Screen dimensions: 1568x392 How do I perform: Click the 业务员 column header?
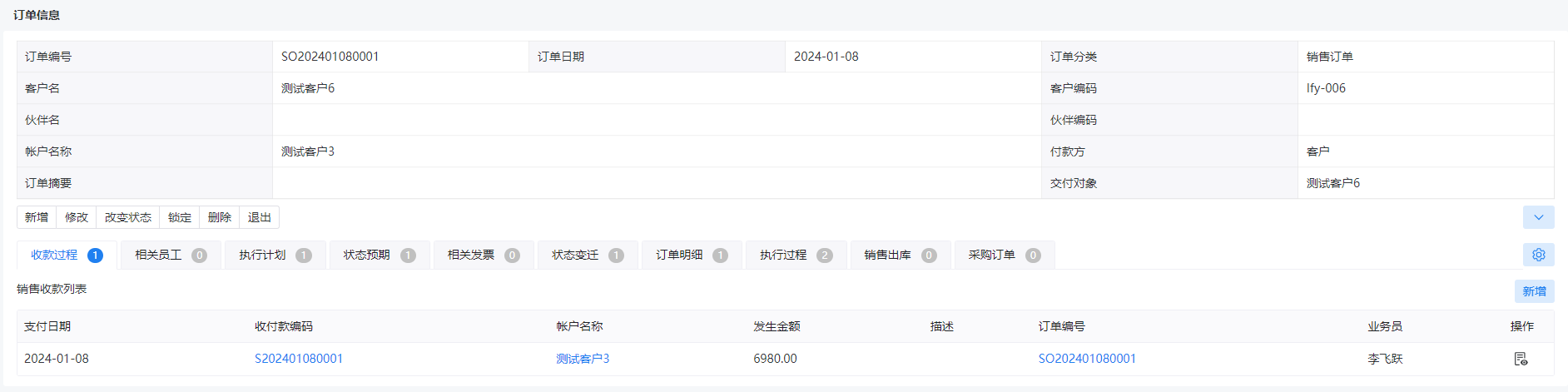tap(1385, 326)
